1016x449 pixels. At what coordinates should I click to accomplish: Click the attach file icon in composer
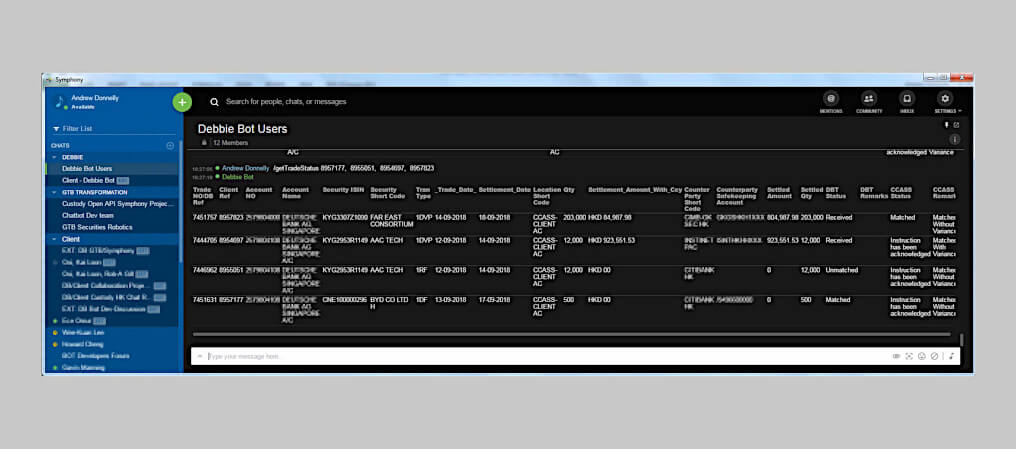click(x=896, y=356)
